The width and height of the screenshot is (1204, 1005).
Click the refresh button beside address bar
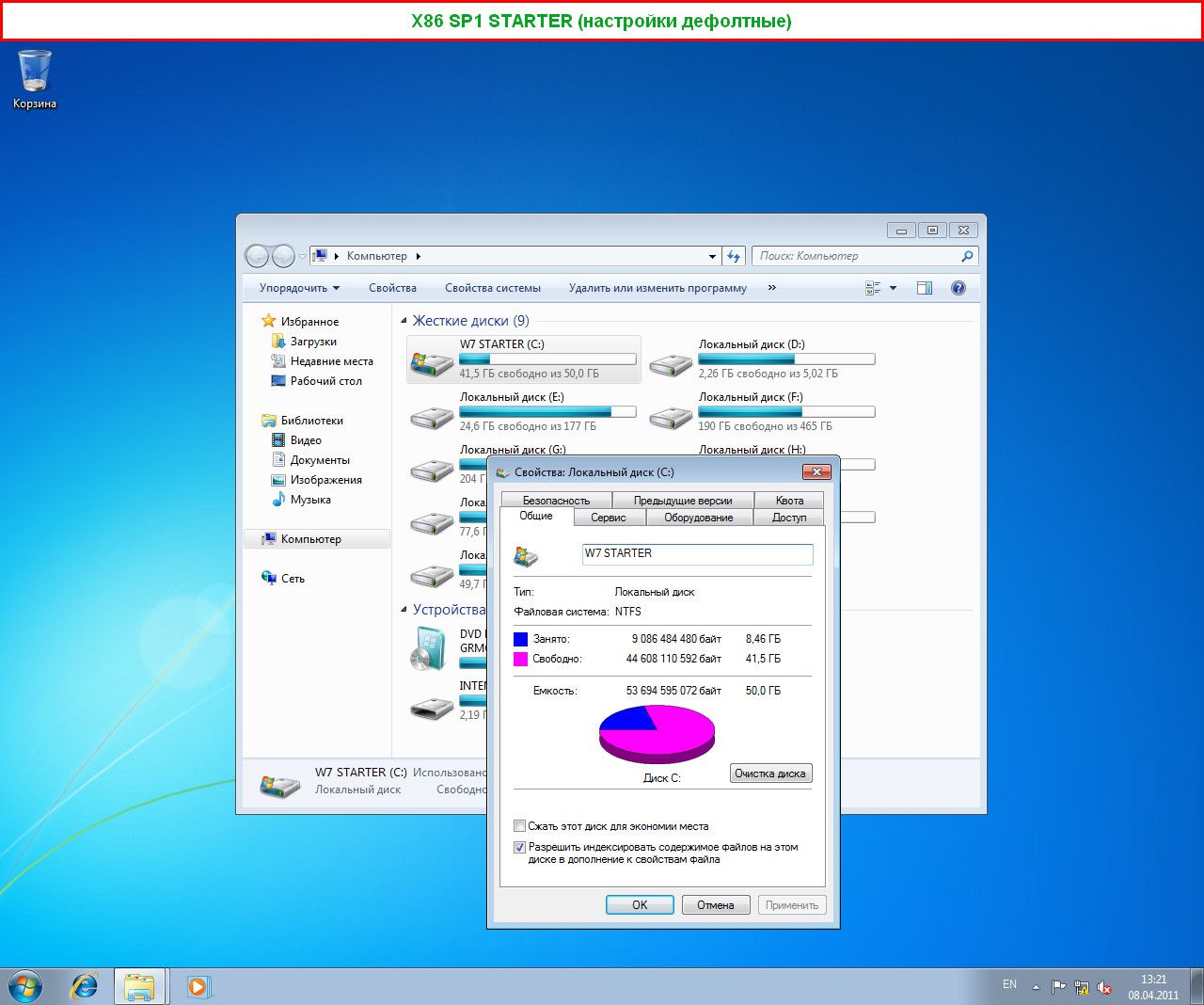tap(735, 256)
